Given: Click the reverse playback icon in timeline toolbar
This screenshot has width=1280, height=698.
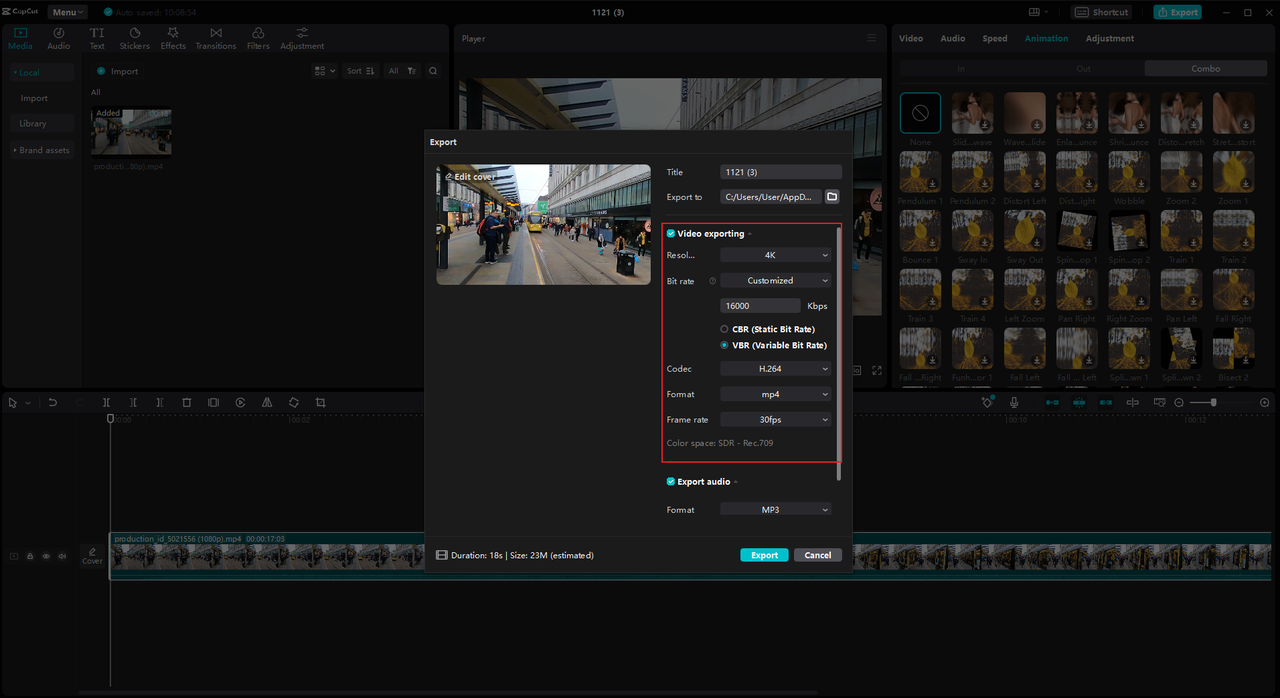Looking at the screenshot, I should point(240,402).
